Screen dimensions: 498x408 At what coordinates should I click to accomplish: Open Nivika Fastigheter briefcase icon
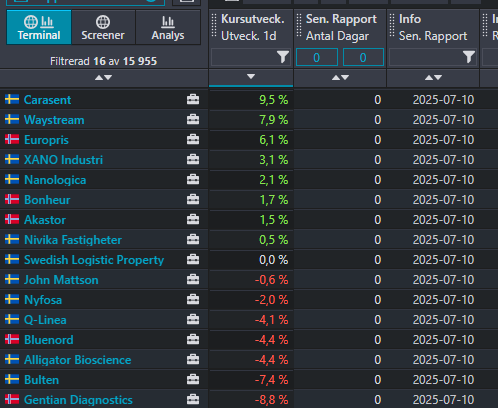click(193, 239)
